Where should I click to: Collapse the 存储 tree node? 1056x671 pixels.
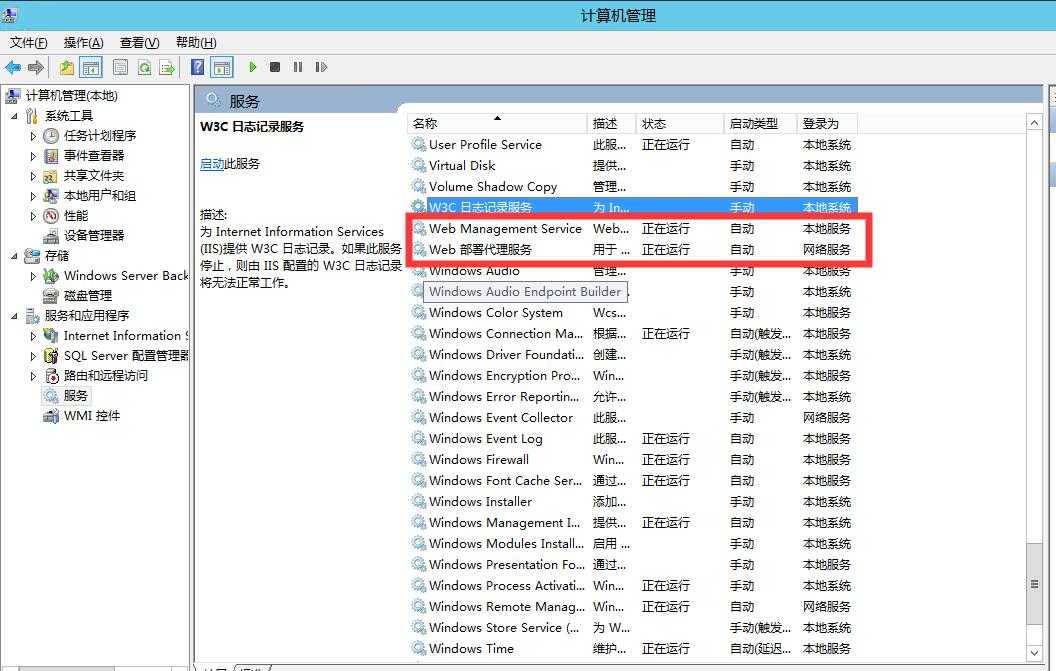(14, 256)
